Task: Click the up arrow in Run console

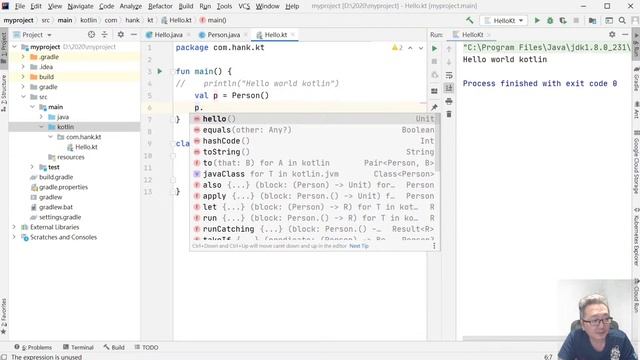Action: (x=449, y=49)
